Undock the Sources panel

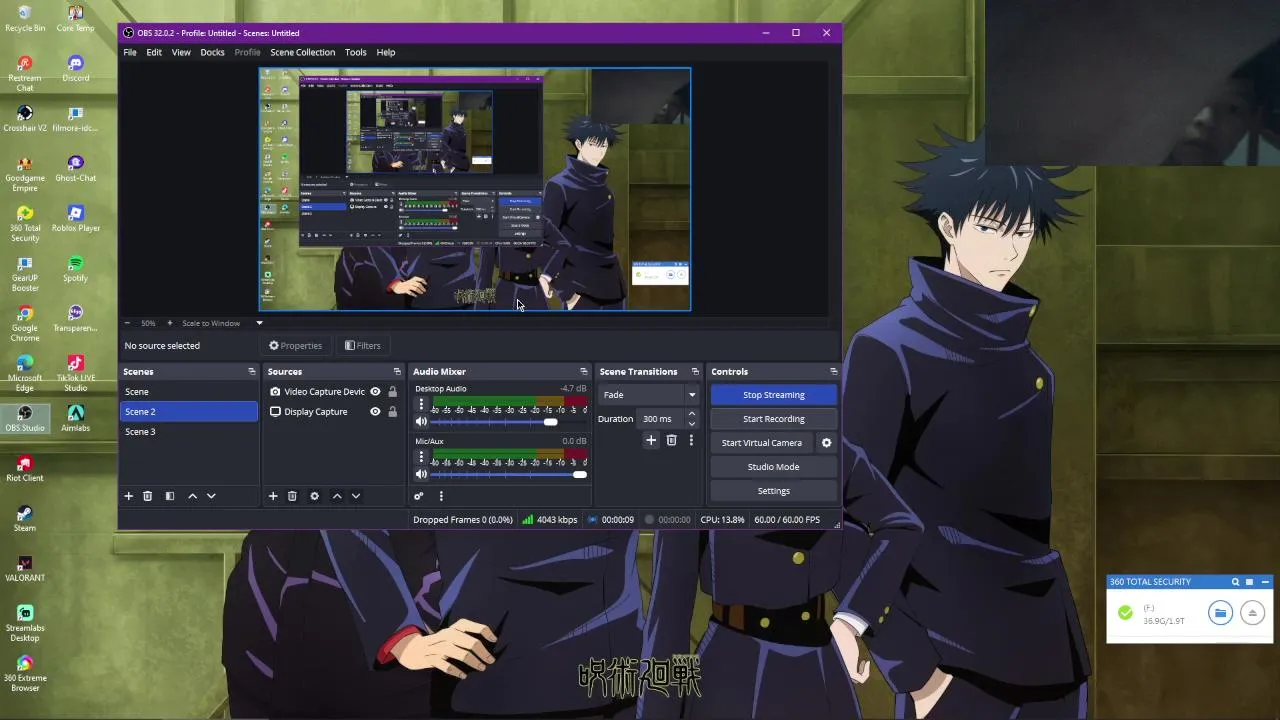pyautogui.click(x=397, y=372)
